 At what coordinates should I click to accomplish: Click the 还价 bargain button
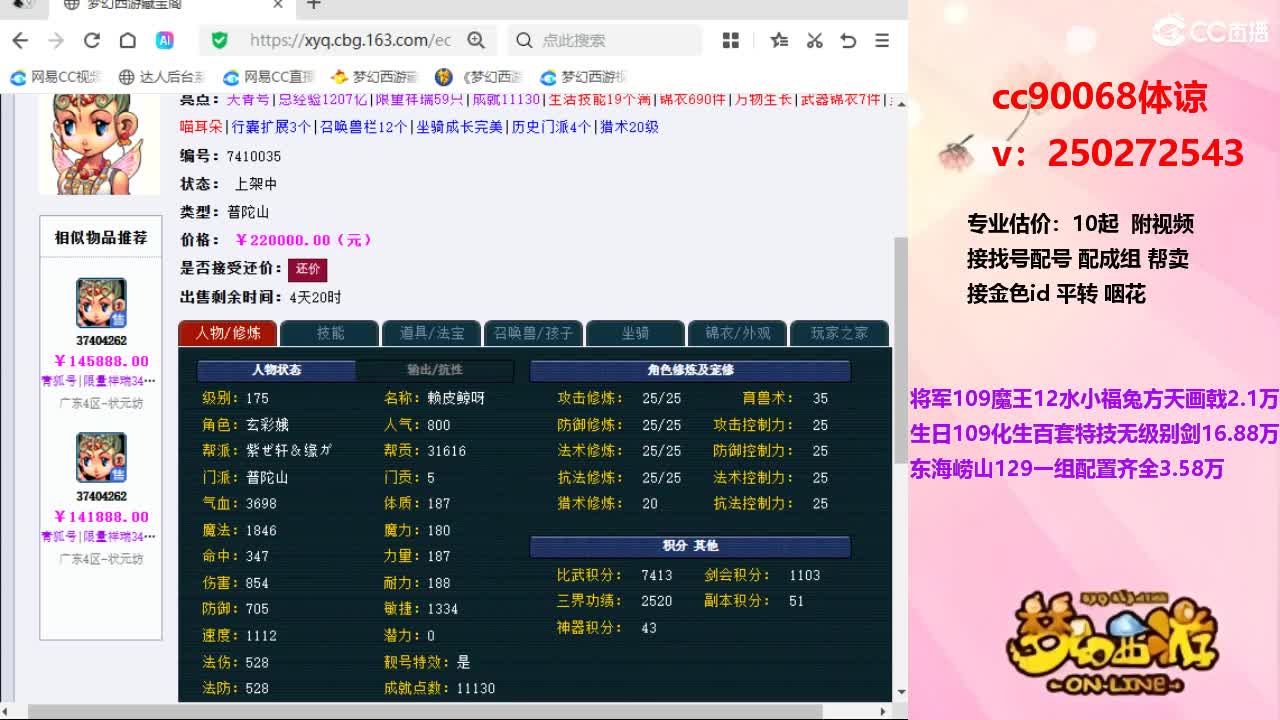[x=307, y=269]
